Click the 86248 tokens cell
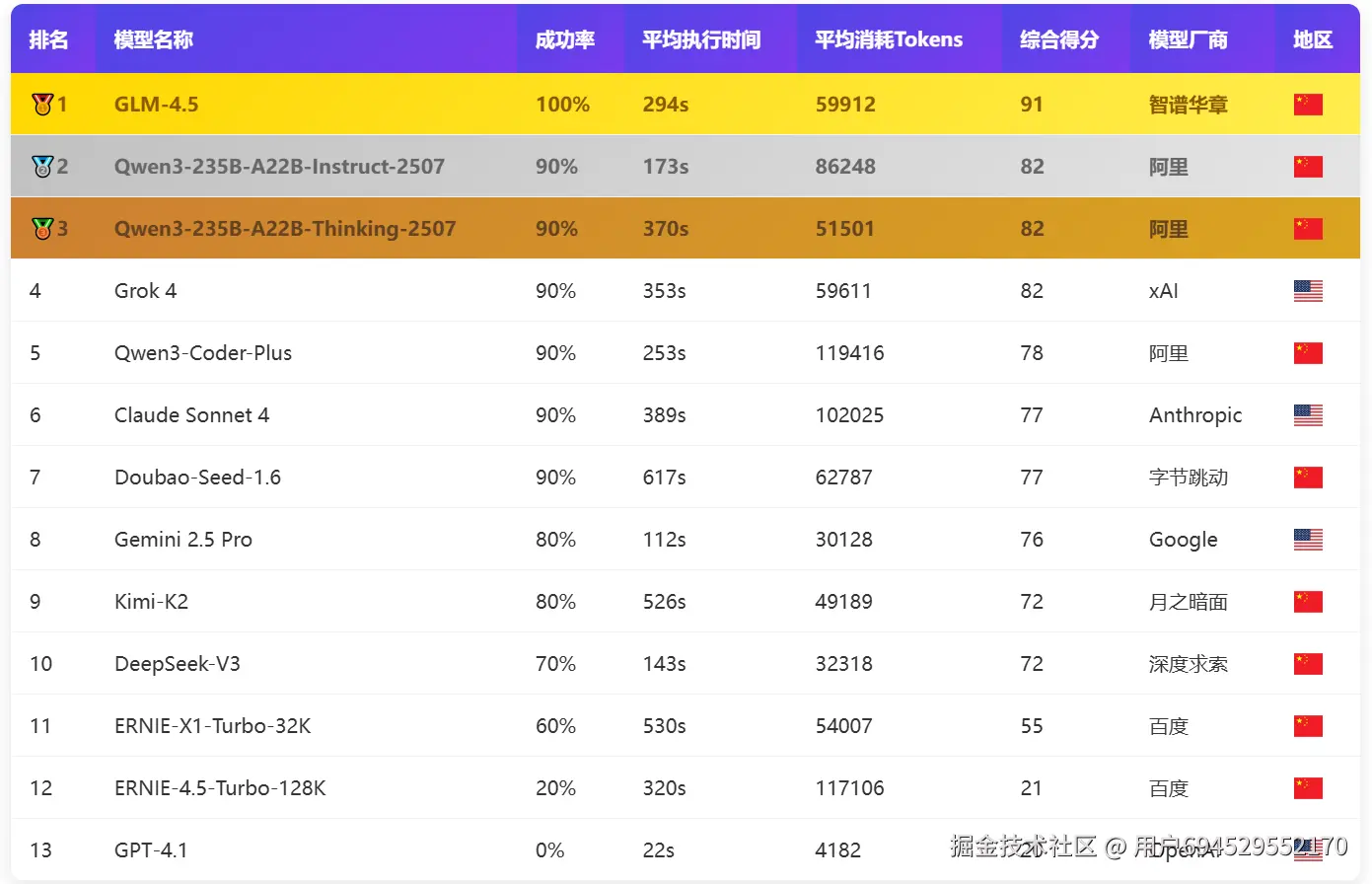 (845, 167)
